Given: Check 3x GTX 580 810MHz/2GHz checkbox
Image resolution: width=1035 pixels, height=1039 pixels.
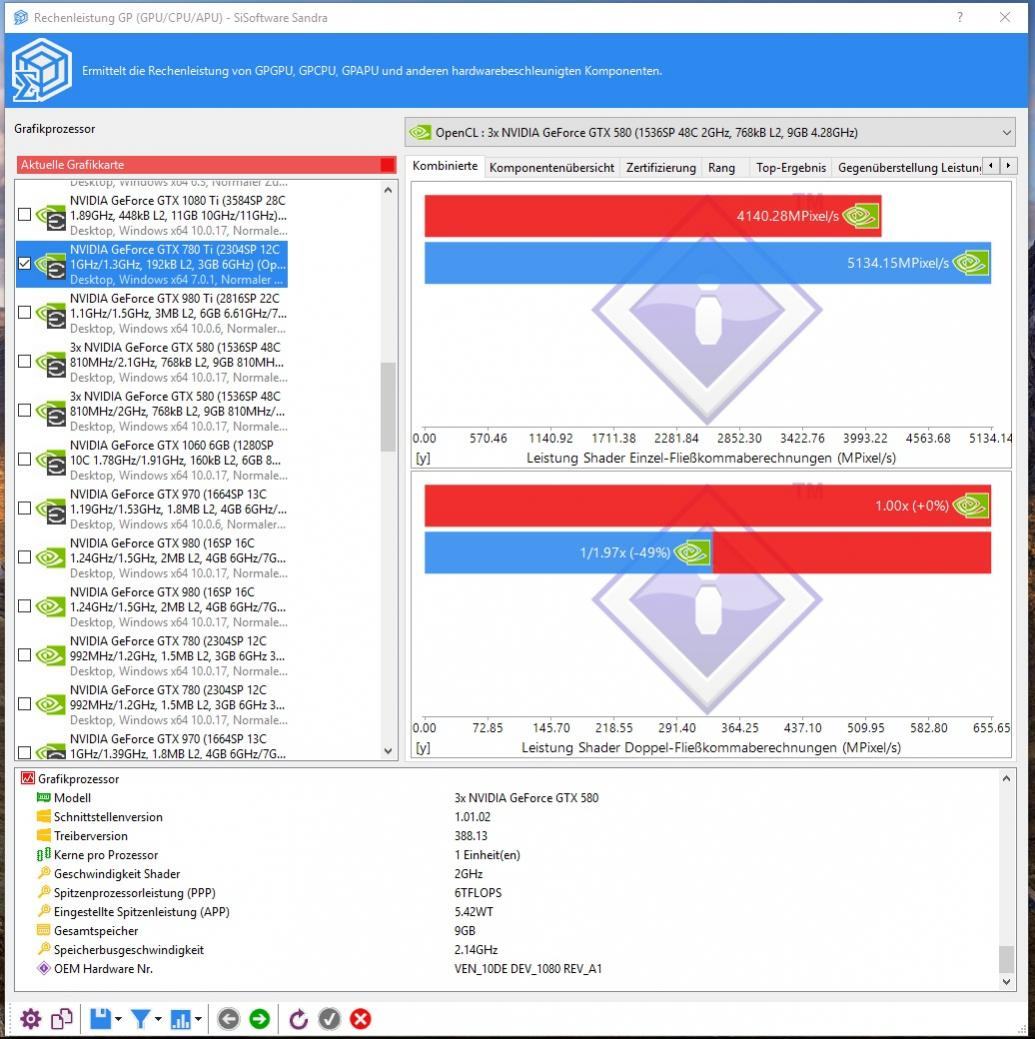Looking at the screenshot, I should tap(25, 410).
